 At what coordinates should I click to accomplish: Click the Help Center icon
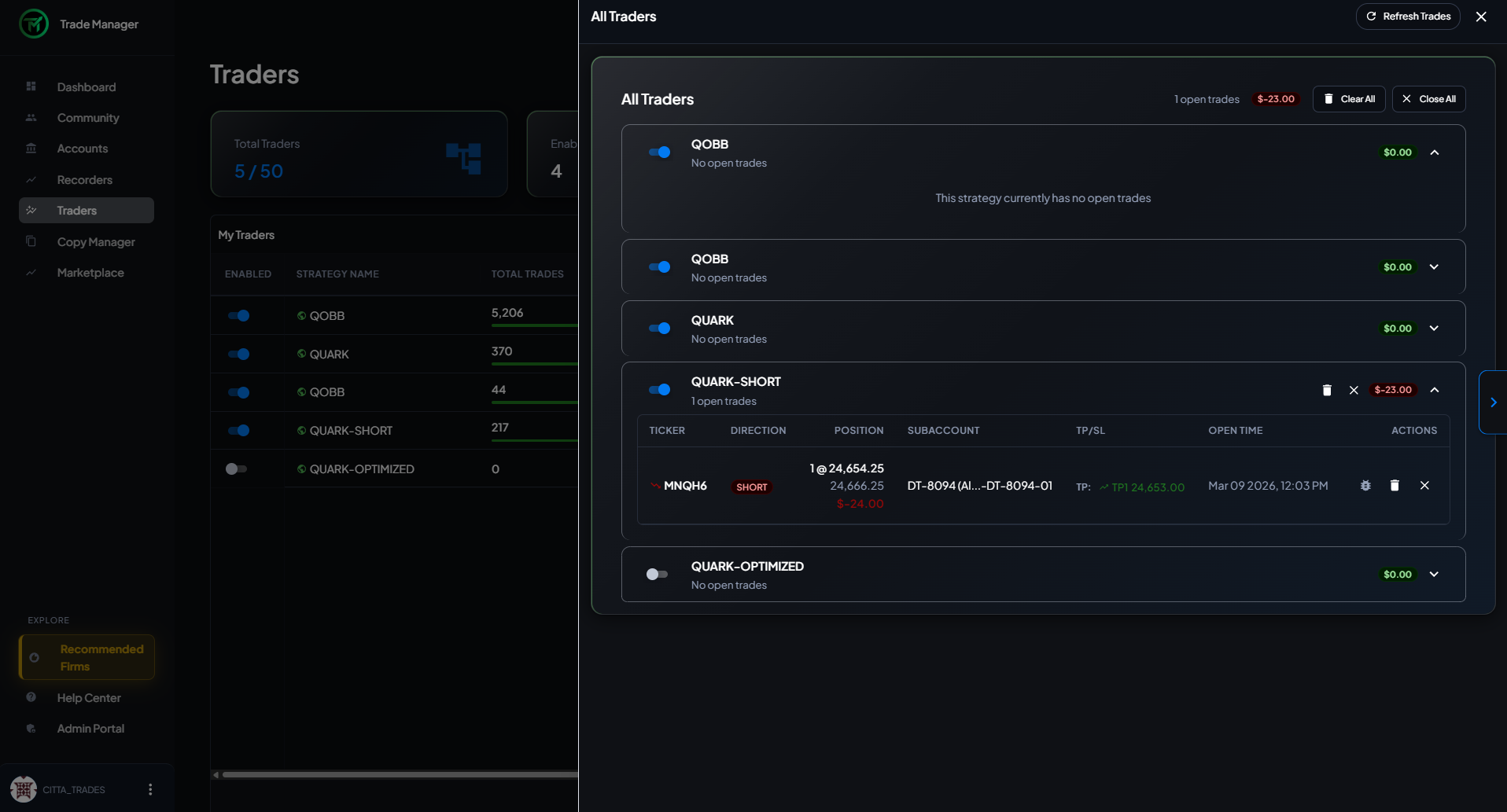(x=31, y=697)
